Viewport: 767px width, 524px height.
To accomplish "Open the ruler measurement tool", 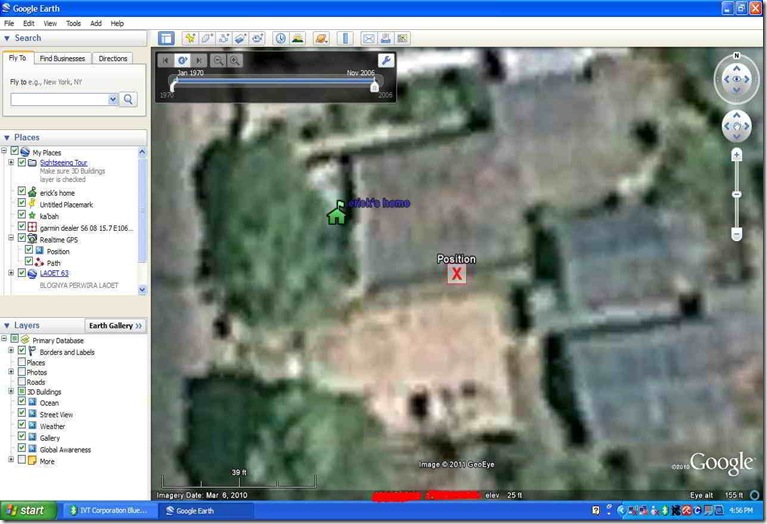I will (x=345, y=38).
